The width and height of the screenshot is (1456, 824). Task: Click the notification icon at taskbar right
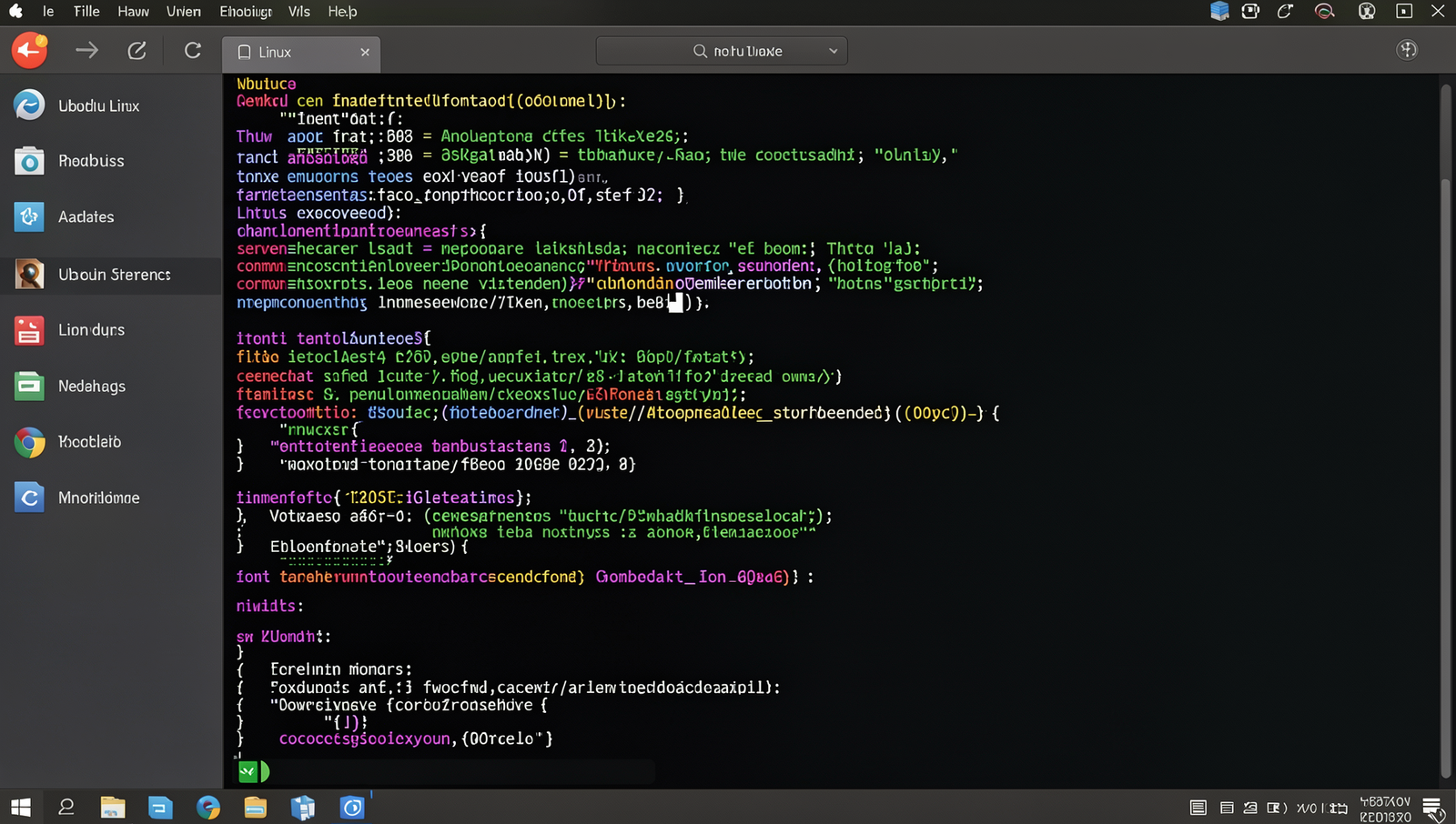click(x=1433, y=808)
